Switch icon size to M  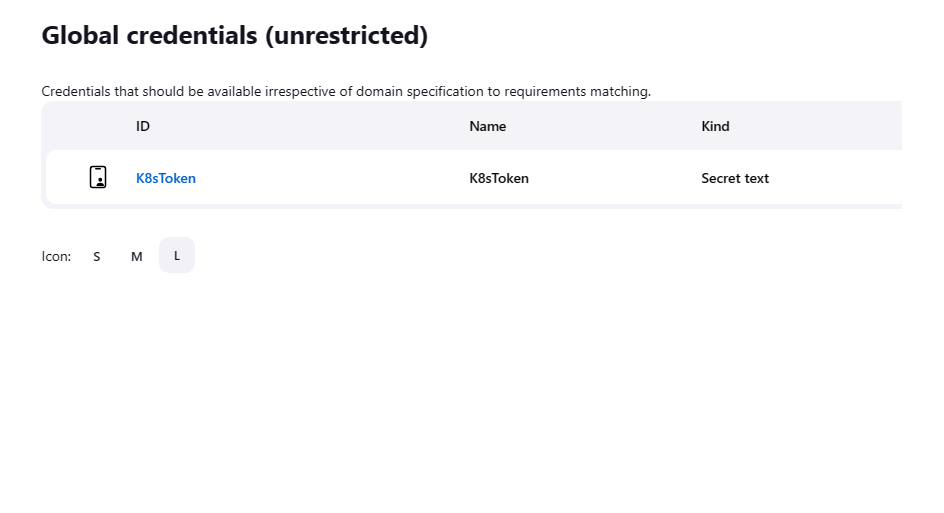(137, 256)
